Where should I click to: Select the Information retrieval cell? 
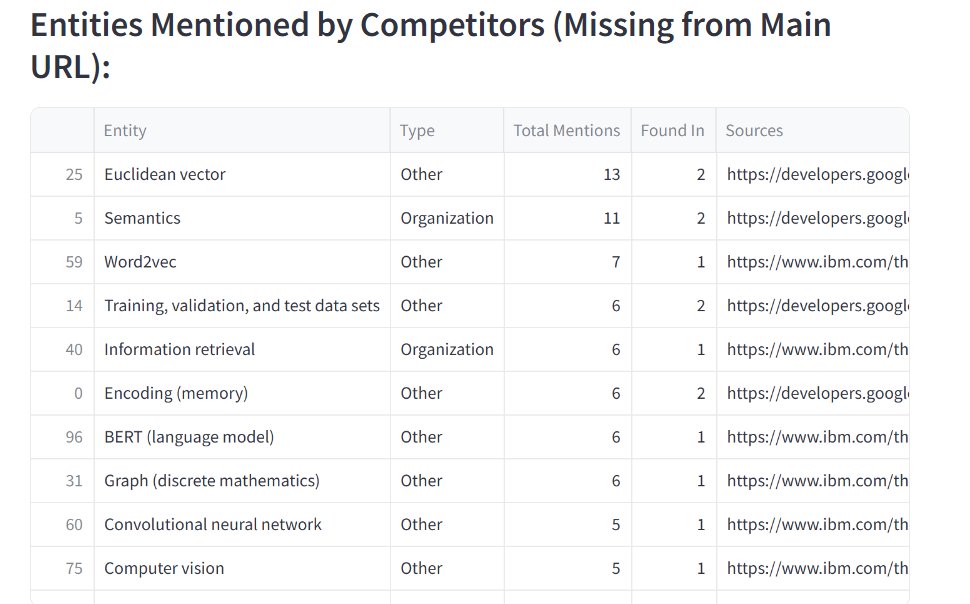pos(242,350)
